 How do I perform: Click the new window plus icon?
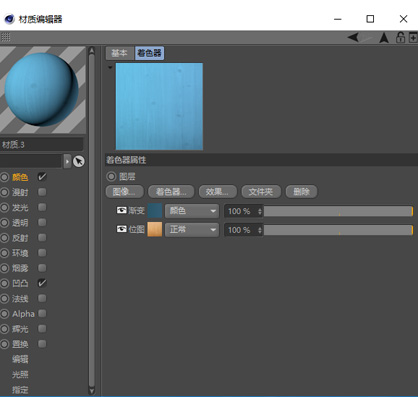pyautogui.click(x=413, y=37)
